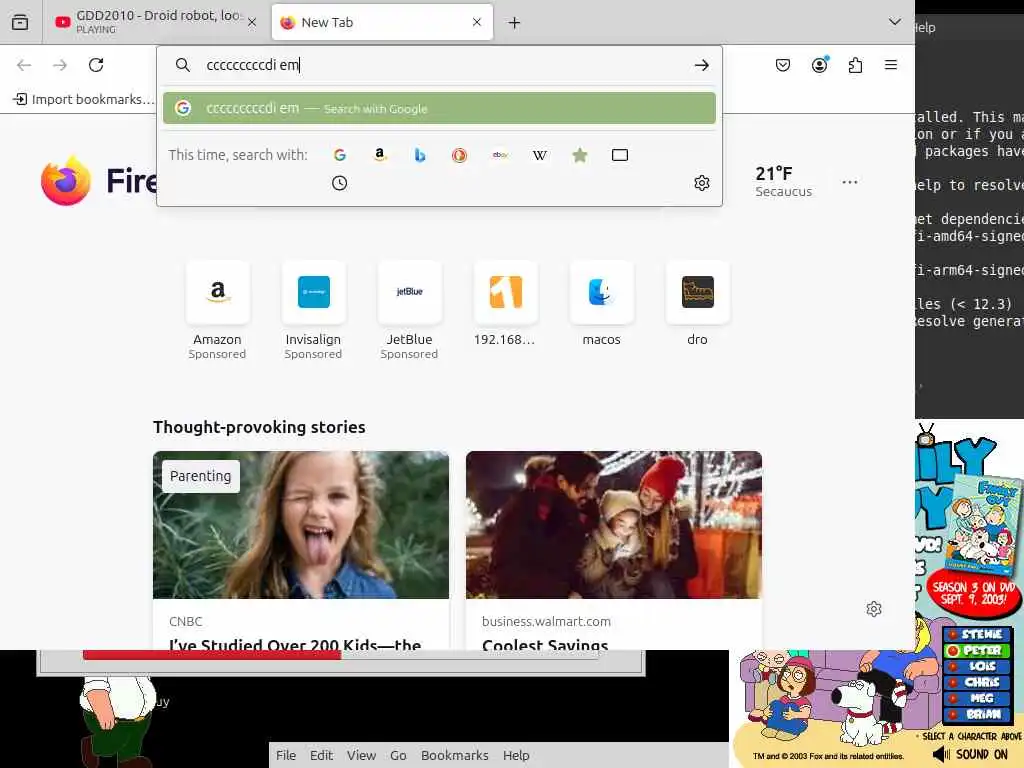Select STEWIE character button
Image resolution: width=1024 pixels, height=768 pixels.
click(x=977, y=634)
